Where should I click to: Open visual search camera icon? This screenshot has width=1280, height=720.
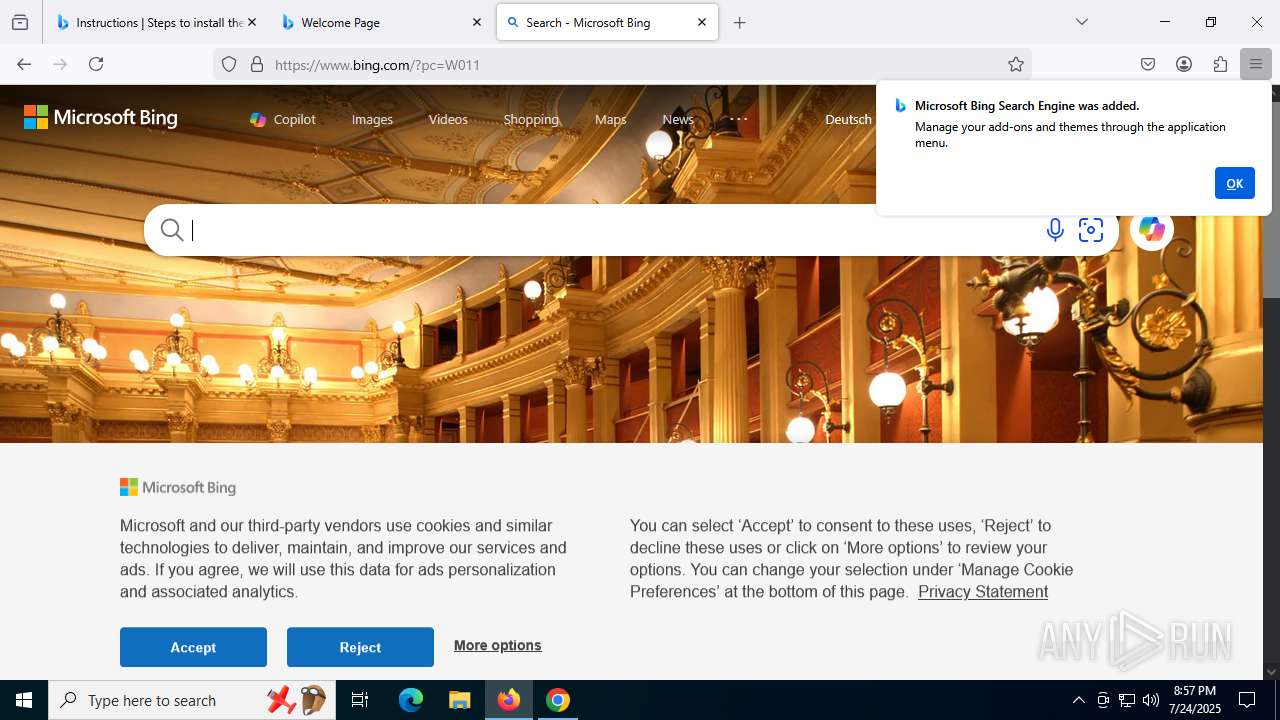point(1091,230)
